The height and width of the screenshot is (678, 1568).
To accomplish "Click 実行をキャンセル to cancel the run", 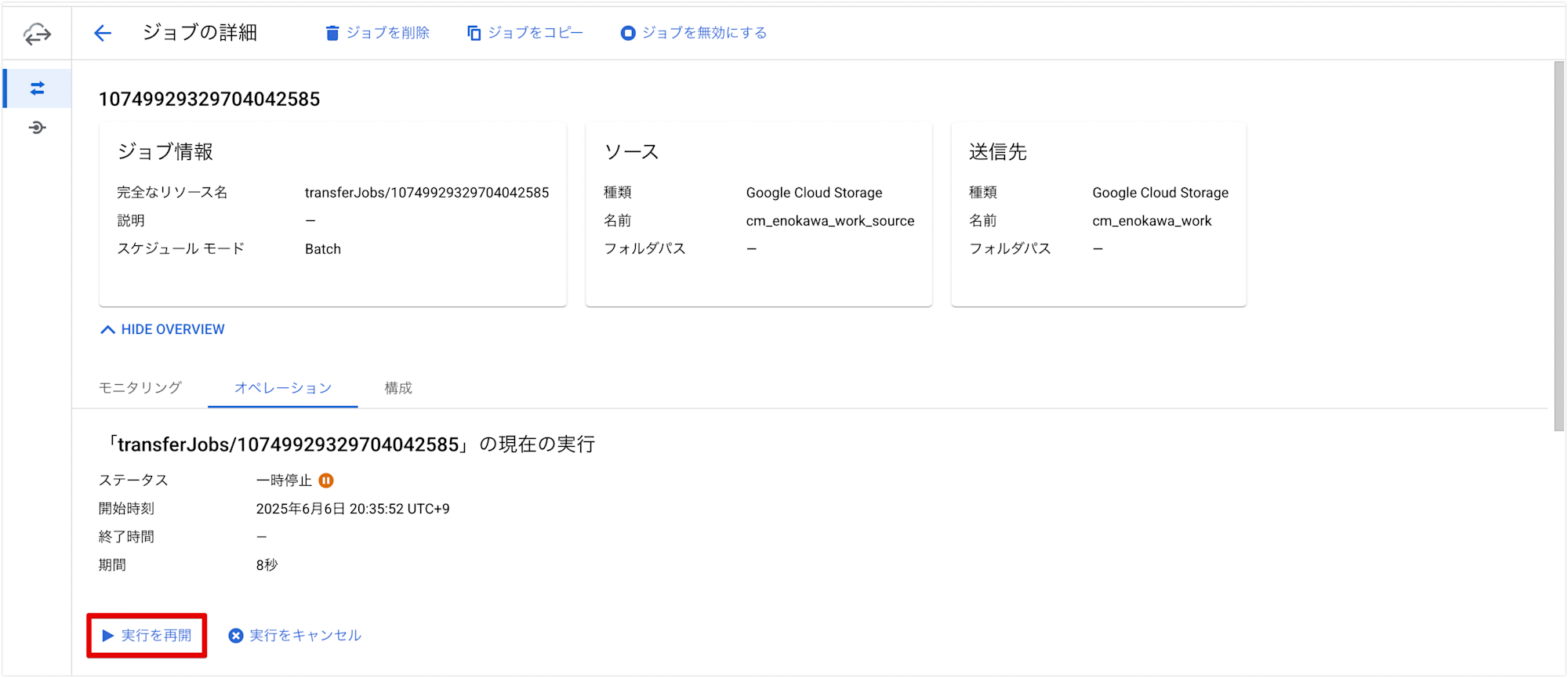I will tap(295, 635).
